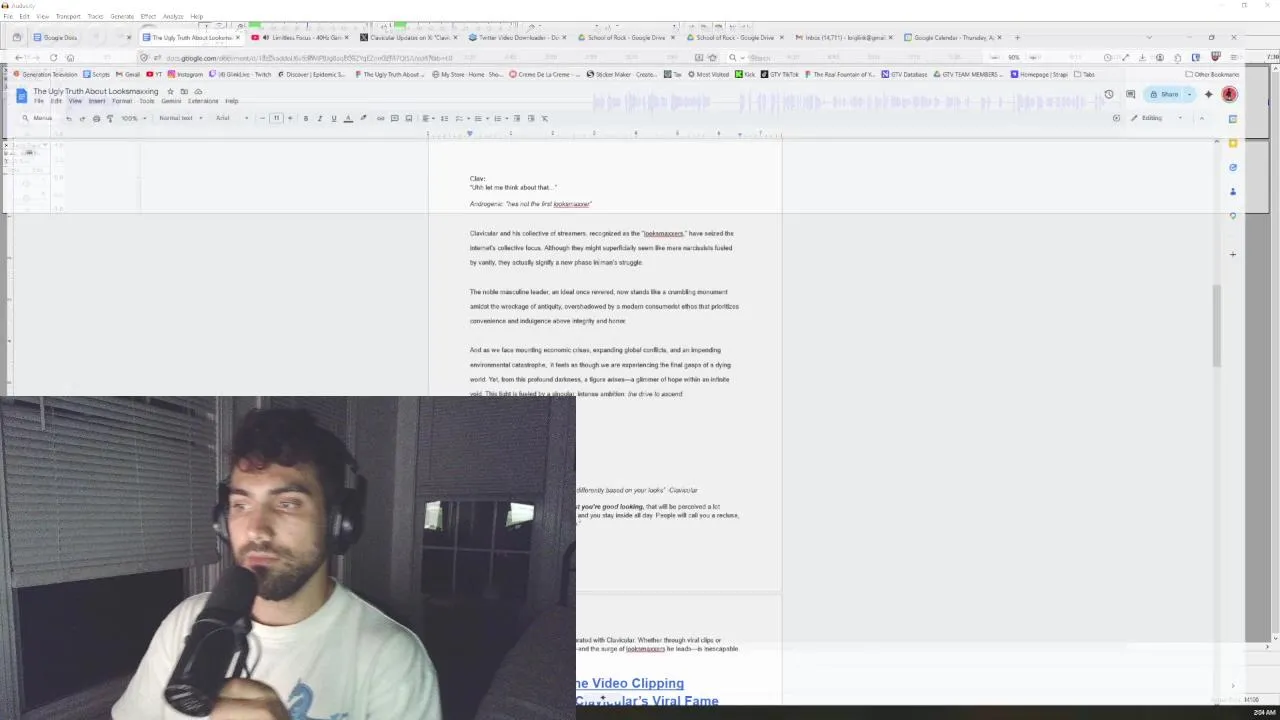Open Audacity Effect menu
Viewport: 1280px width, 720px height.
(x=148, y=16)
